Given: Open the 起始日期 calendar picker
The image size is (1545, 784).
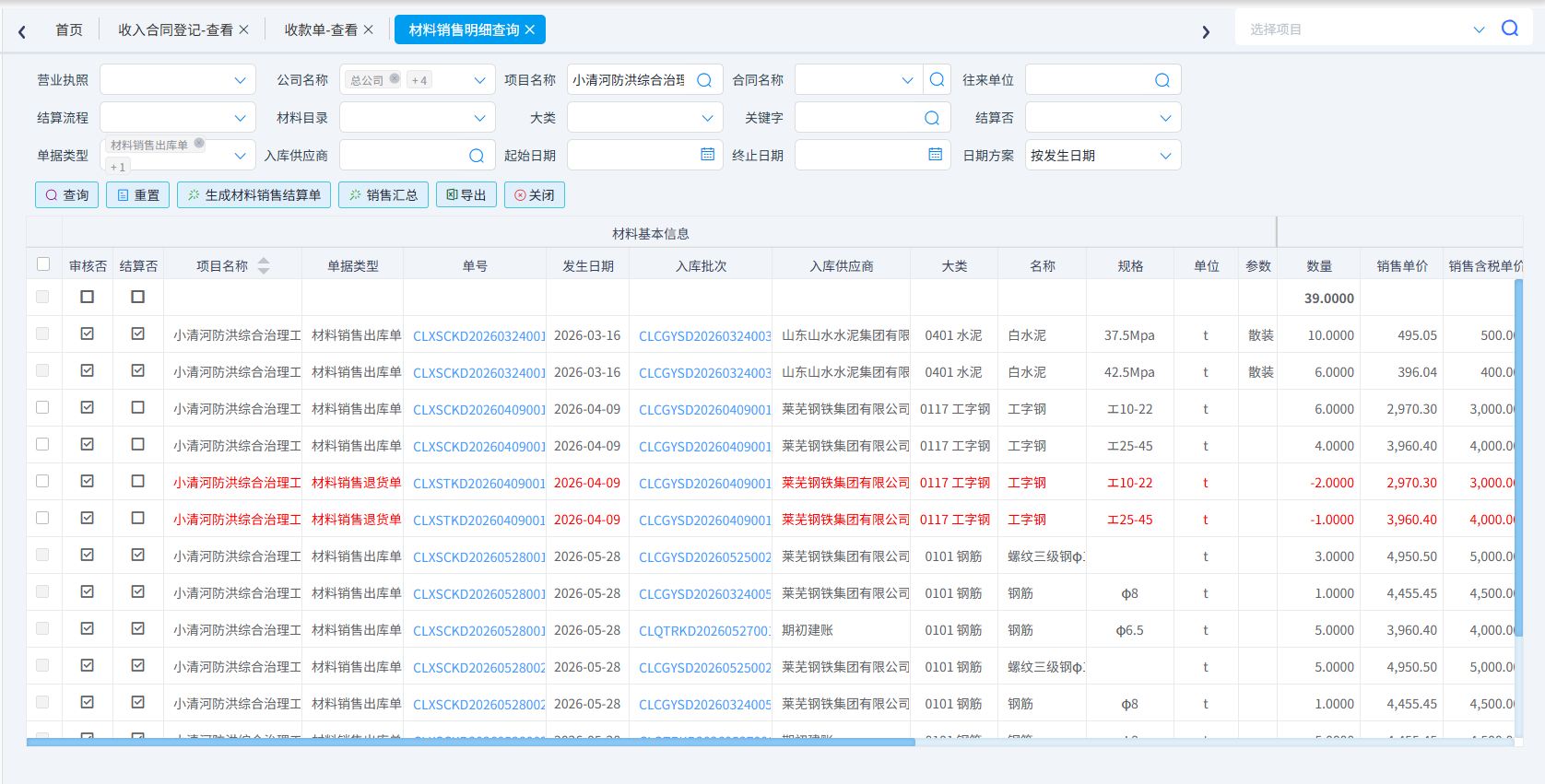Looking at the screenshot, I should point(708,155).
